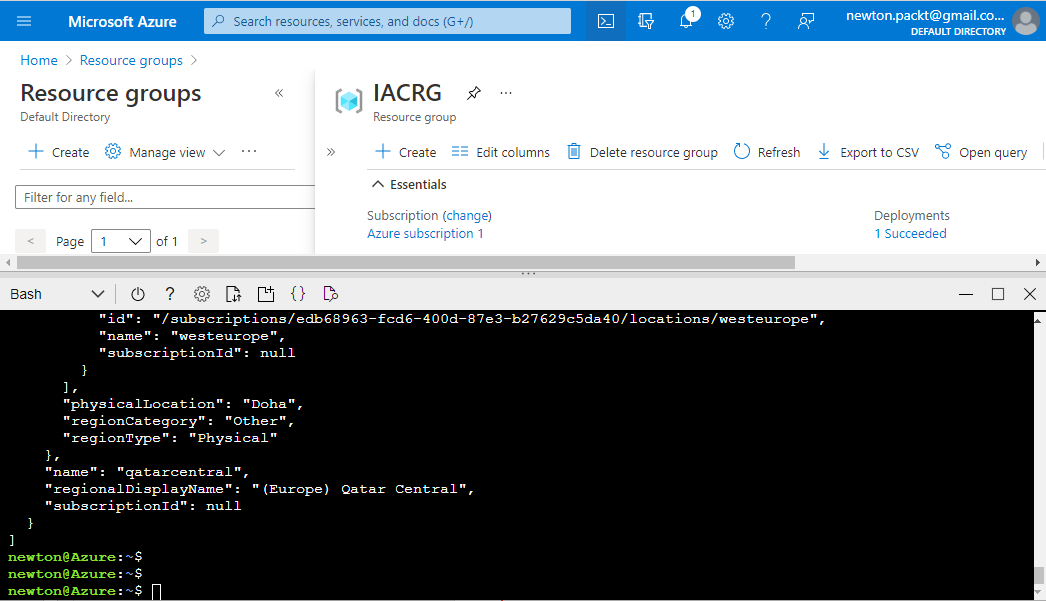Open more options next to IACRG title
Screen dimensions: 1046x601
(x=506, y=93)
